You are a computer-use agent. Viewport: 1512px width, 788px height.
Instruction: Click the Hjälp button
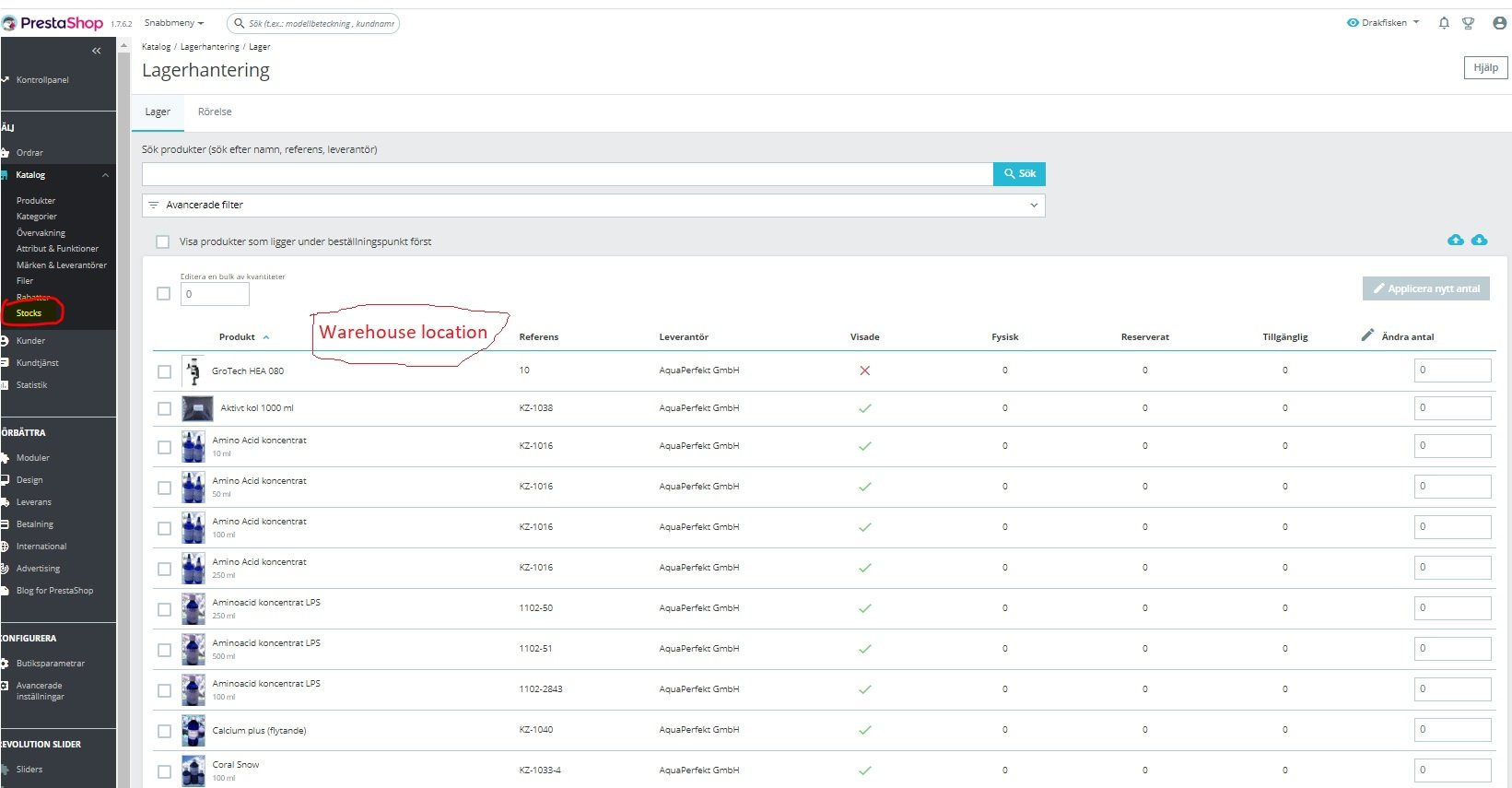coord(1485,67)
